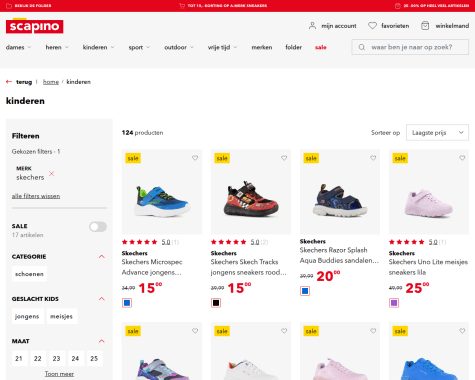Open the folder menu item

click(x=294, y=47)
